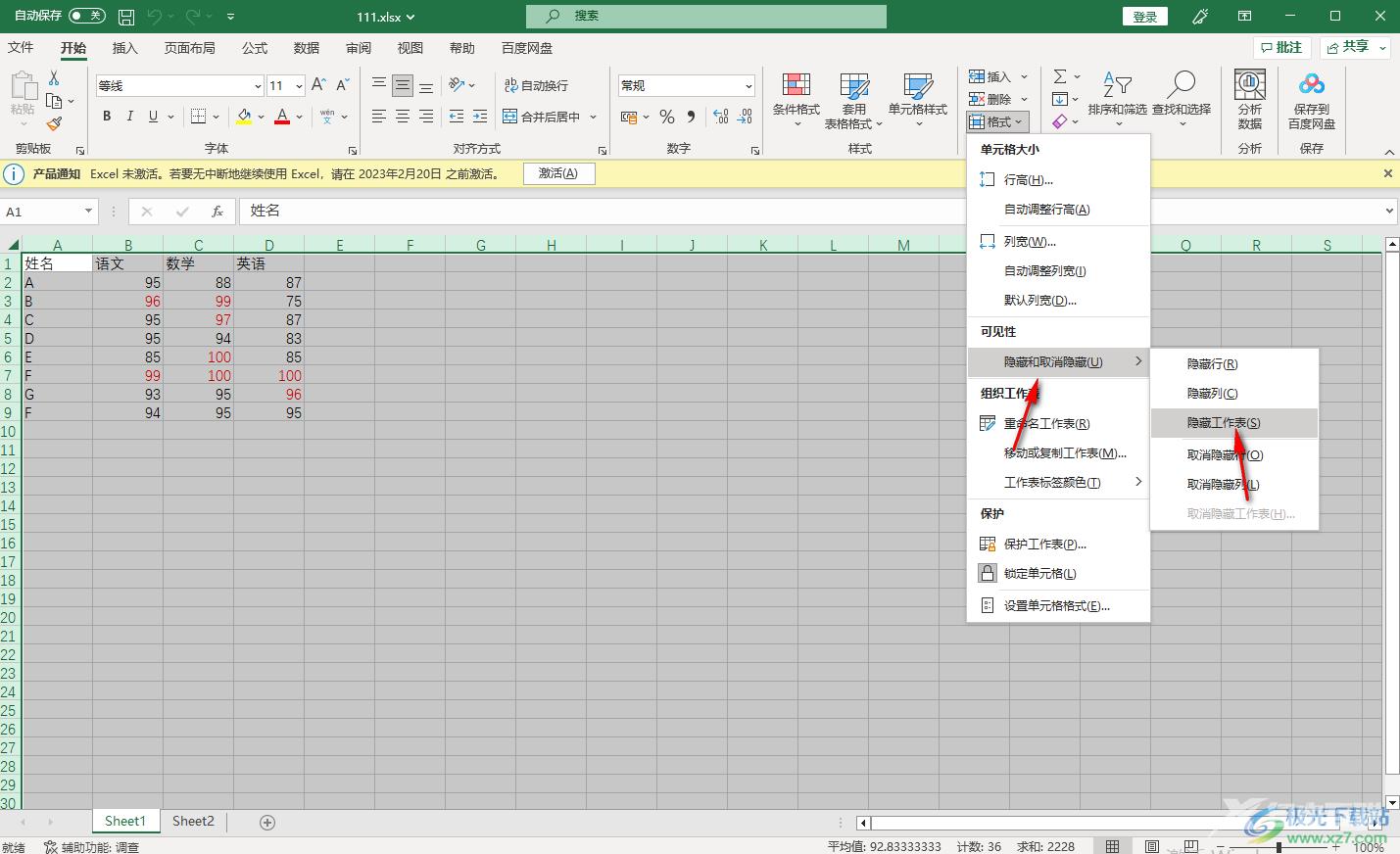This screenshot has height=854, width=1400.
Task: Open the font name dropdown (等线)
Action: point(258,85)
